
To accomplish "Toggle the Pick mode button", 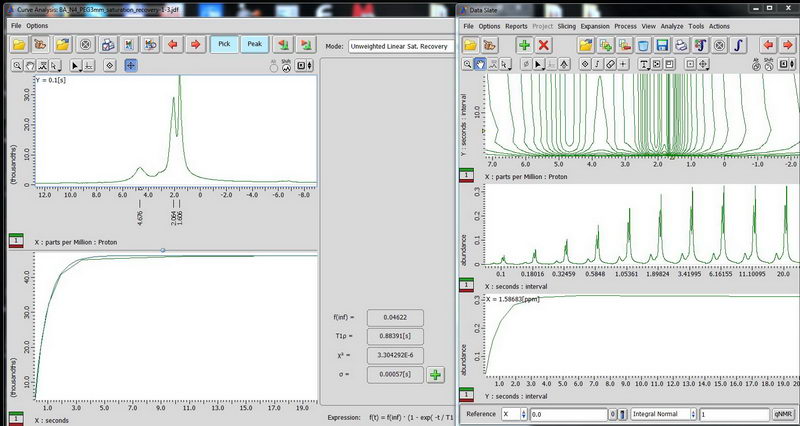I will click(x=225, y=45).
